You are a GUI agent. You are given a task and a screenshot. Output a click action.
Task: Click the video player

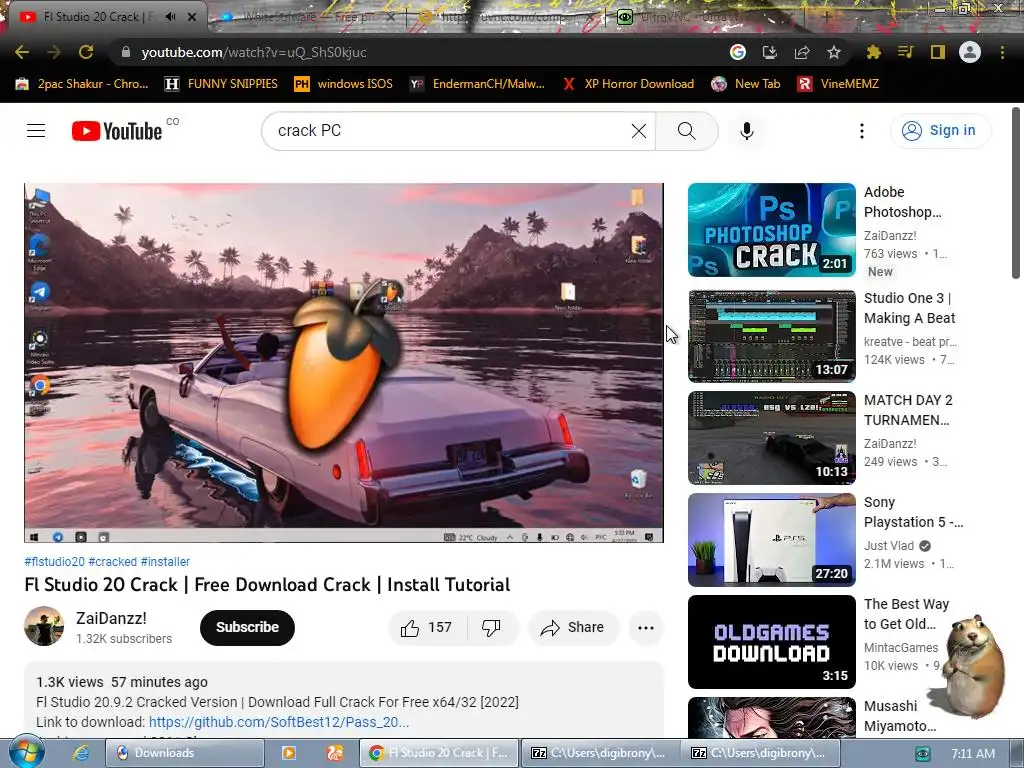tap(344, 362)
